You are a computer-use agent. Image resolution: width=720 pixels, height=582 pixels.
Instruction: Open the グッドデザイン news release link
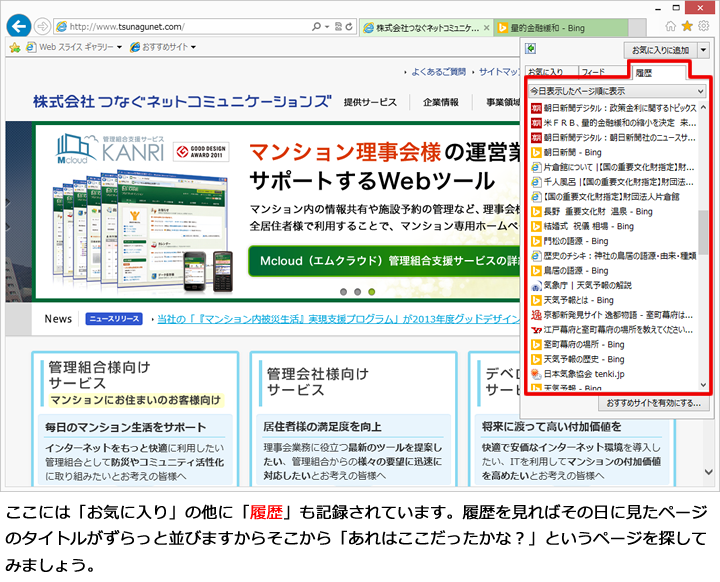339,319
